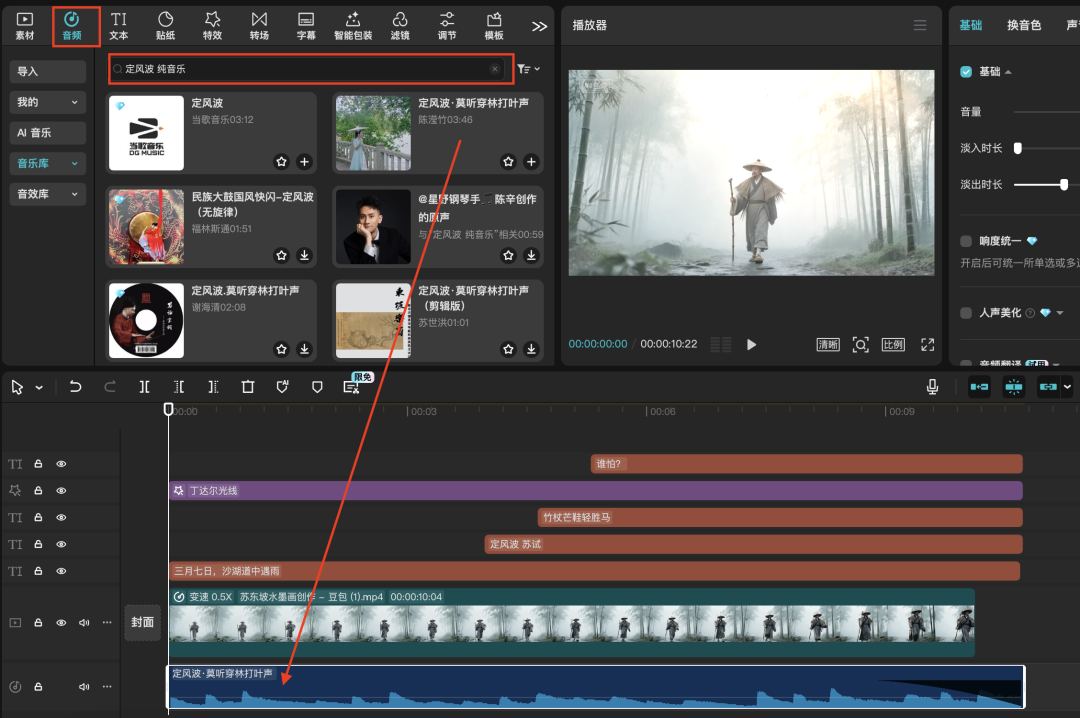
Task: Favorite the 定风波·莫听穿林打叶声 陈滢竹 track
Action: click(x=508, y=162)
